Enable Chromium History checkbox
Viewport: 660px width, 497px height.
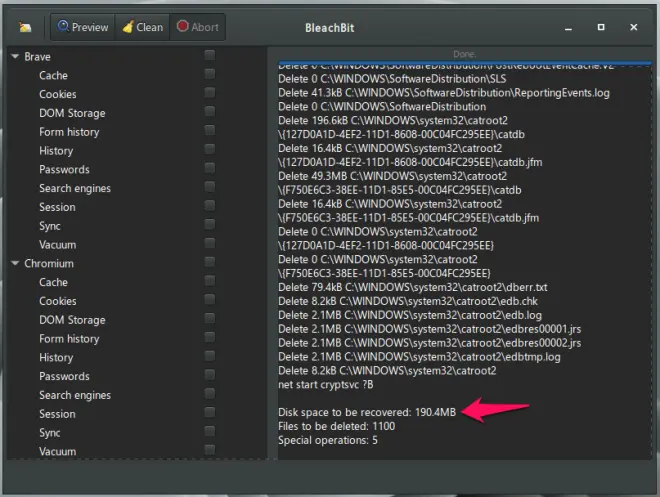(210, 356)
